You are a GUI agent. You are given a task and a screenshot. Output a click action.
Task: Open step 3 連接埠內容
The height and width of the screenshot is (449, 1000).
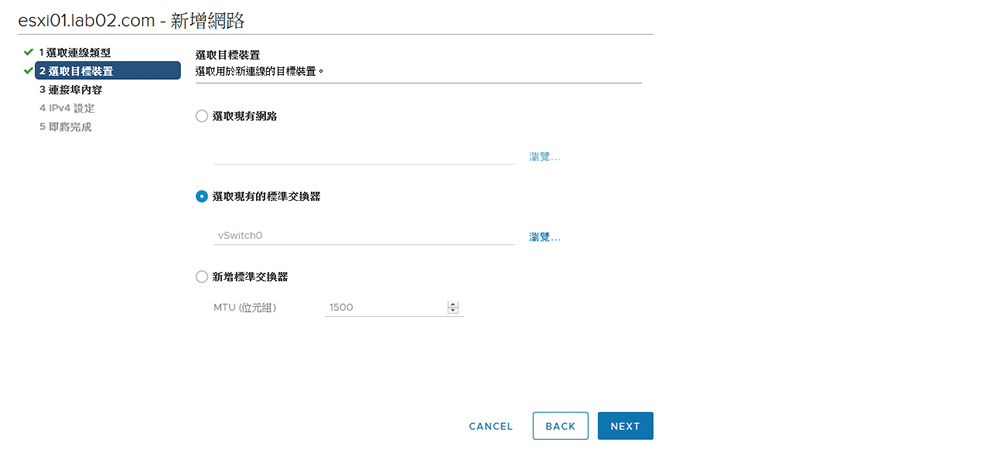click(x=70, y=89)
